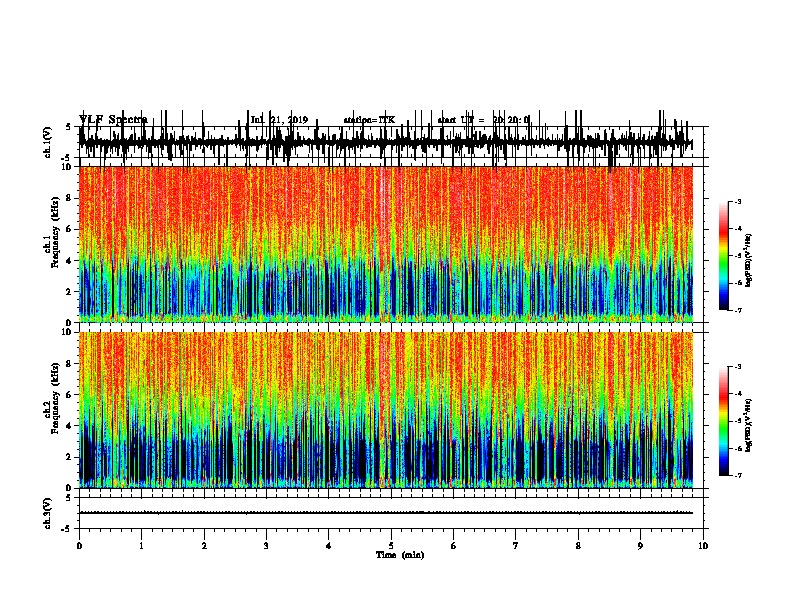Click the time axis tick label '4'
792x612 pixels.
tap(329, 546)
